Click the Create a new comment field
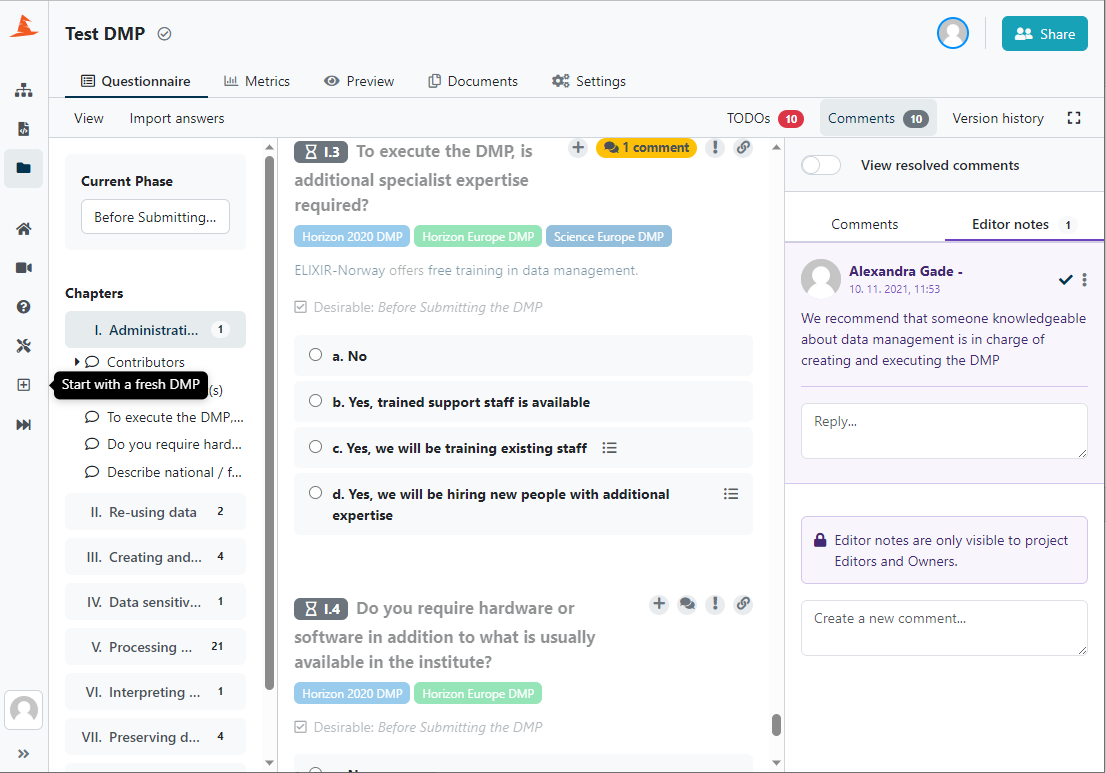Image resolution: width=1106 pixels, height=773 pixels. pos(944,628)
